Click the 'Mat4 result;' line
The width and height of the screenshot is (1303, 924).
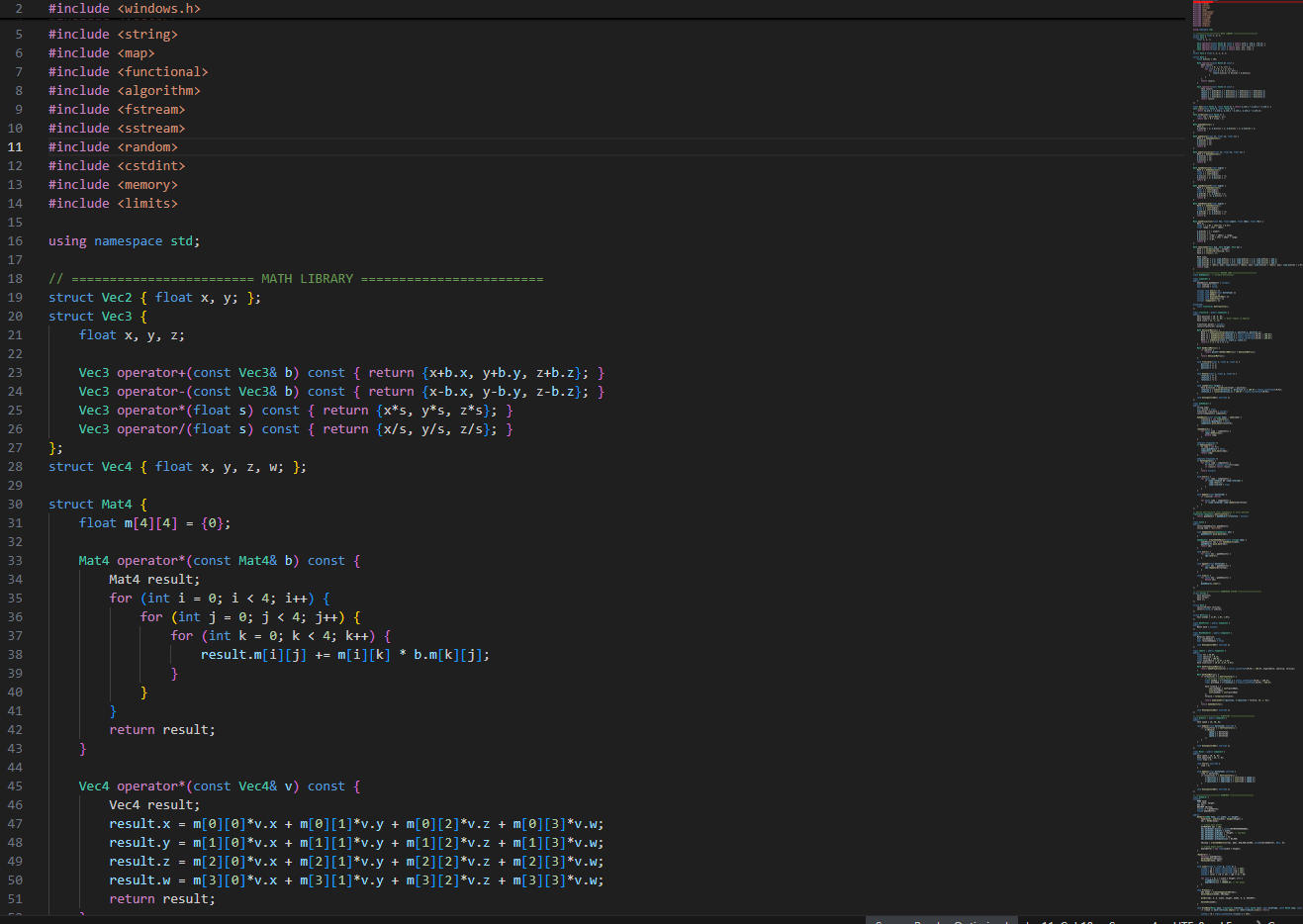click(154, 579)
